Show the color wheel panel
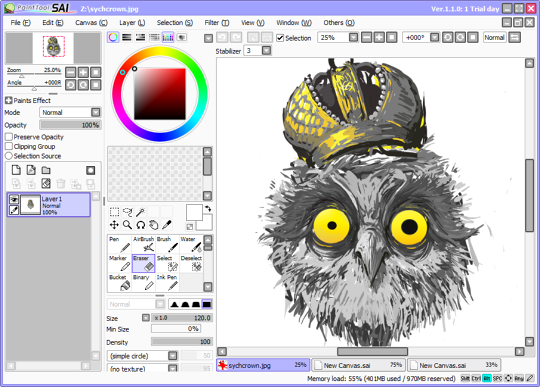This screenshot has width=540, height=387. [x=113, y=37]
